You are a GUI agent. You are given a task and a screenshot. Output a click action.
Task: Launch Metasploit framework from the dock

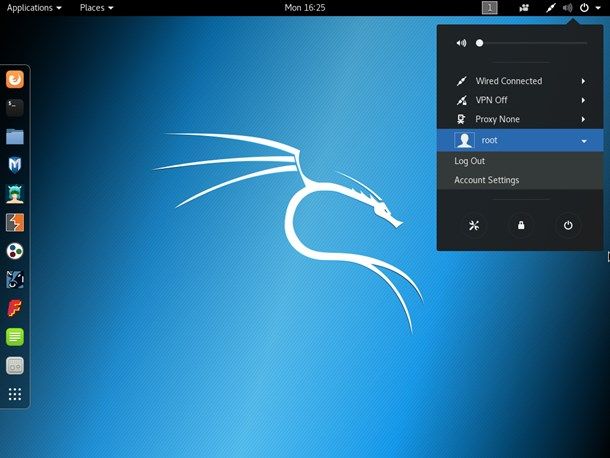tap(15, 165)
